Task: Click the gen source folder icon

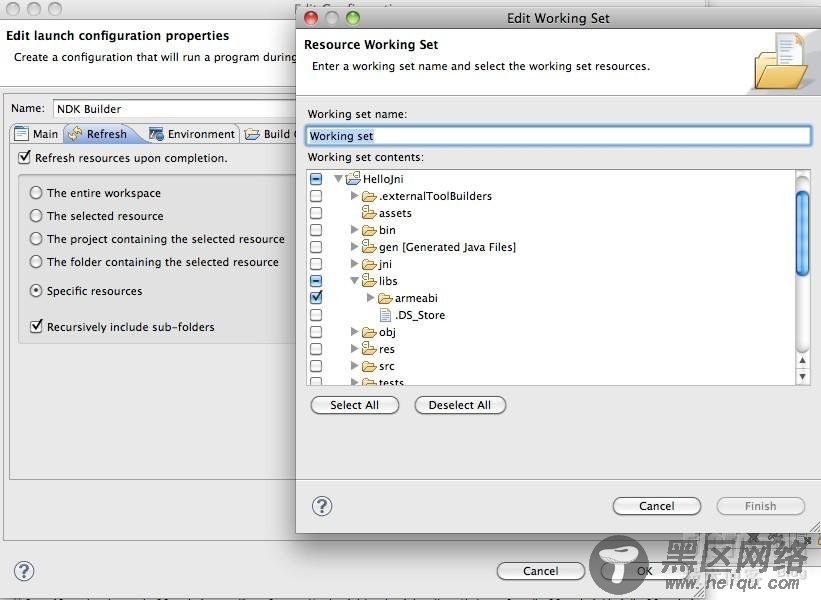Action: tap(369, 247)
